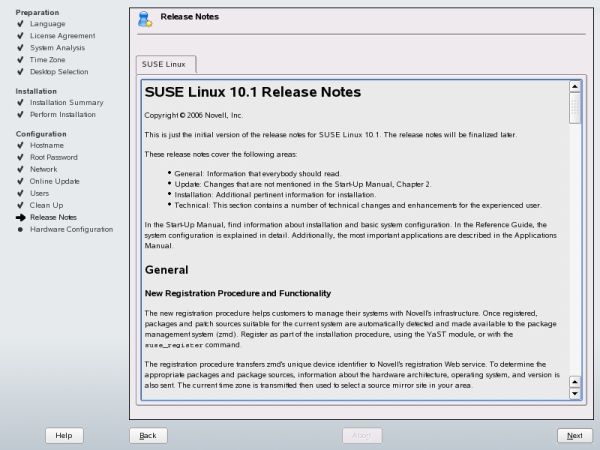Image resolution: width=600 pixels, height=450 pixels.
Task: Click the Hardware Configuration step label
Action: tap(72, 229)
